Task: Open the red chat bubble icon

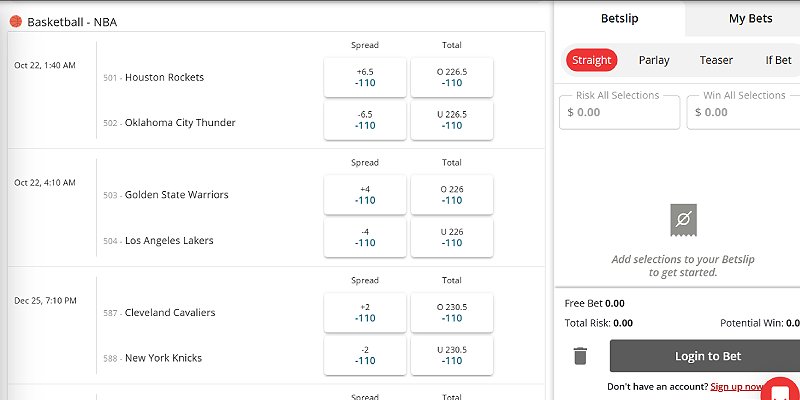Action: [781, 392]
